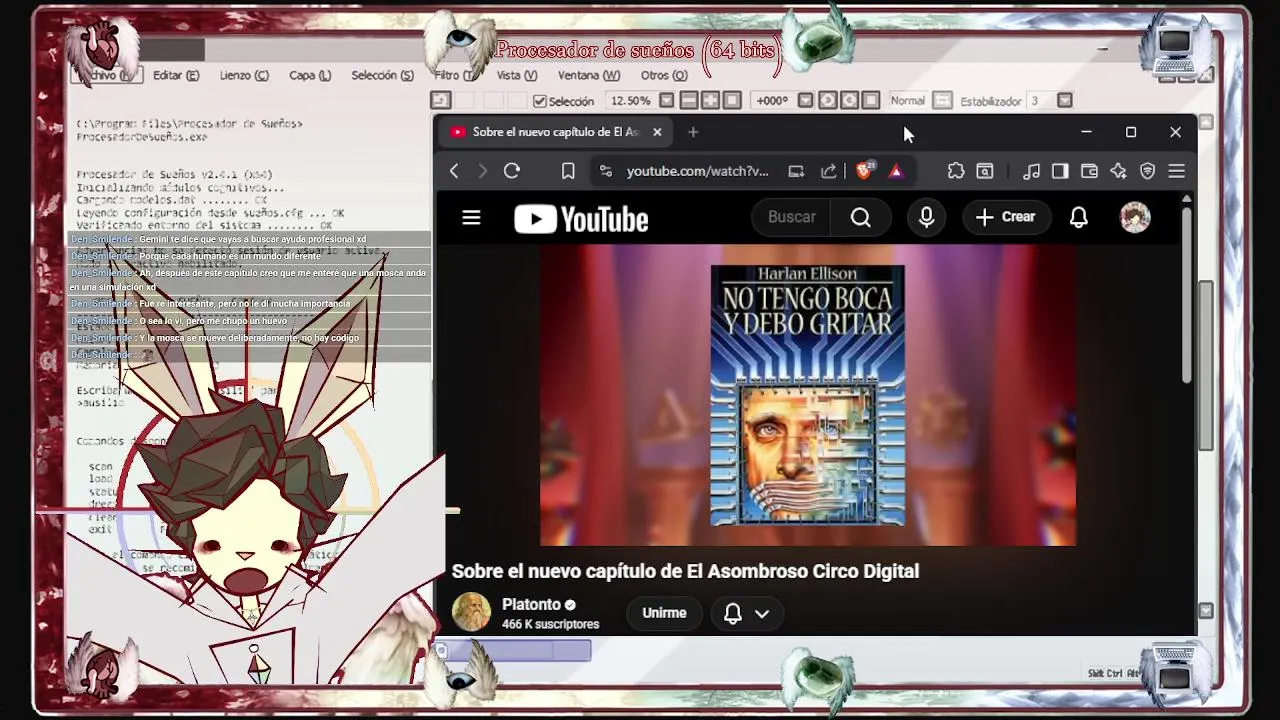Open the Selección menu
1280x720 pixels.
pos(382,75)
